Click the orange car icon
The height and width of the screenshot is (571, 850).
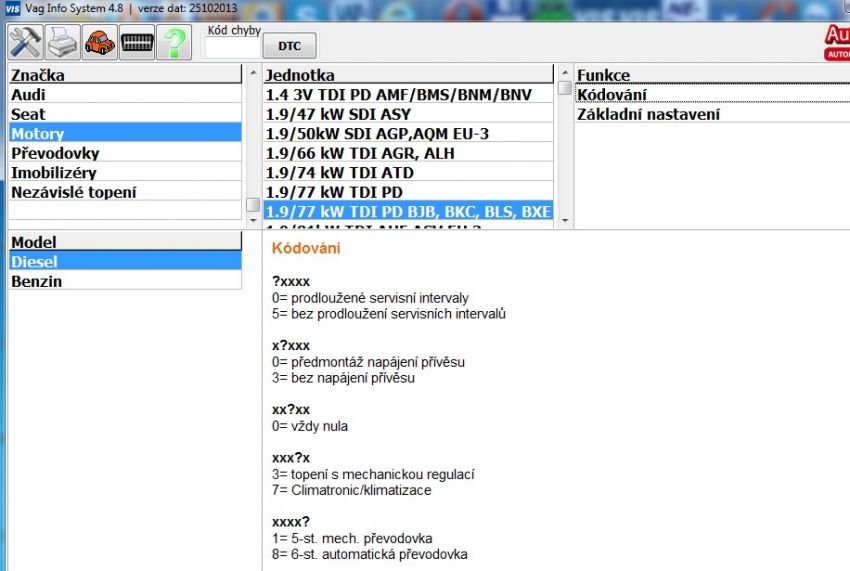coord(99,42)
